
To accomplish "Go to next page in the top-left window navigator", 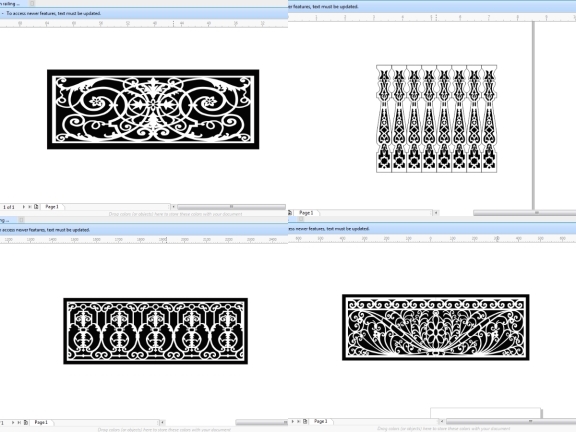I will coord(24,207).
